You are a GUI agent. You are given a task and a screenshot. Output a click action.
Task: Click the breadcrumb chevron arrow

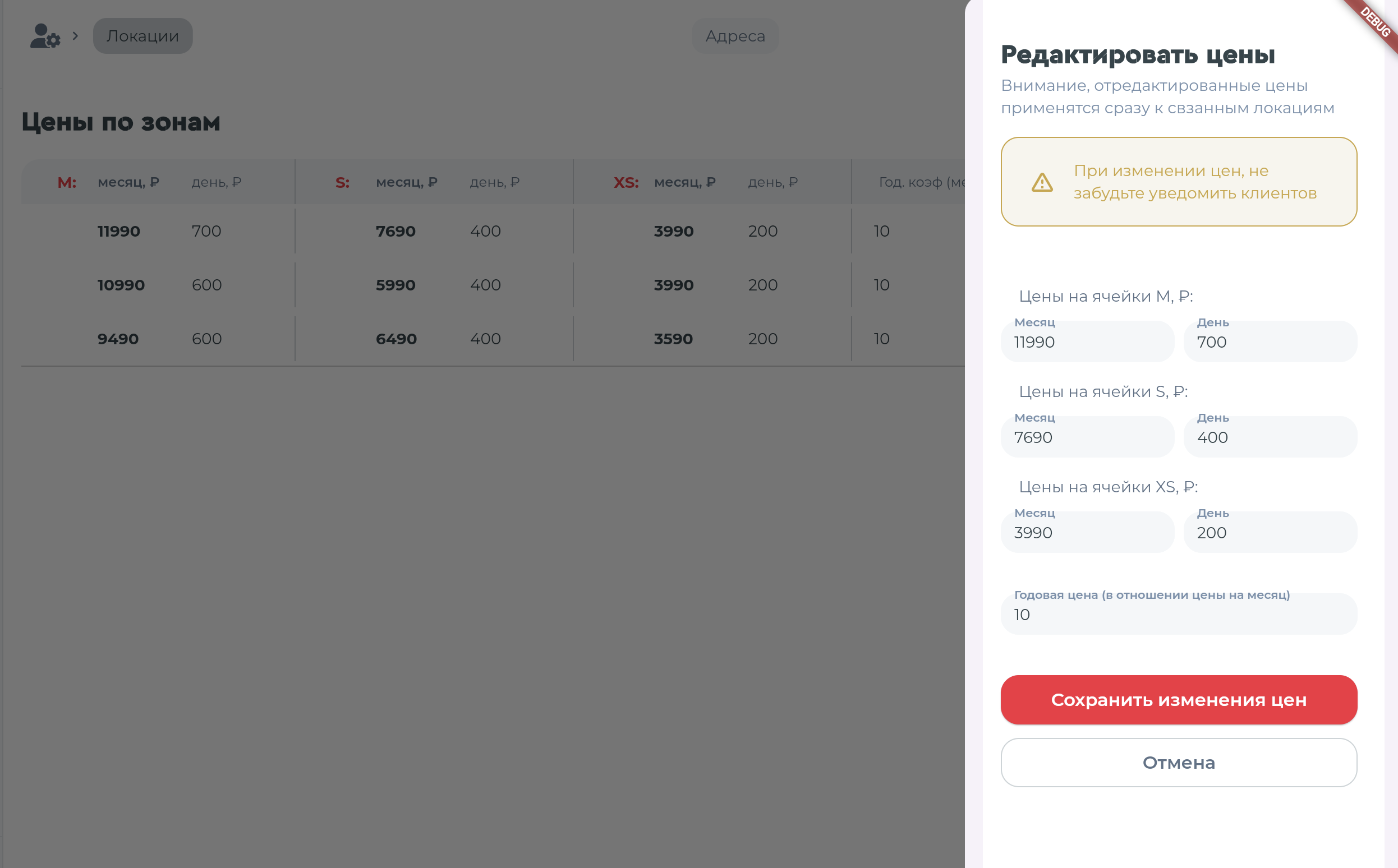pyautogui.click(x=75, y=35)
